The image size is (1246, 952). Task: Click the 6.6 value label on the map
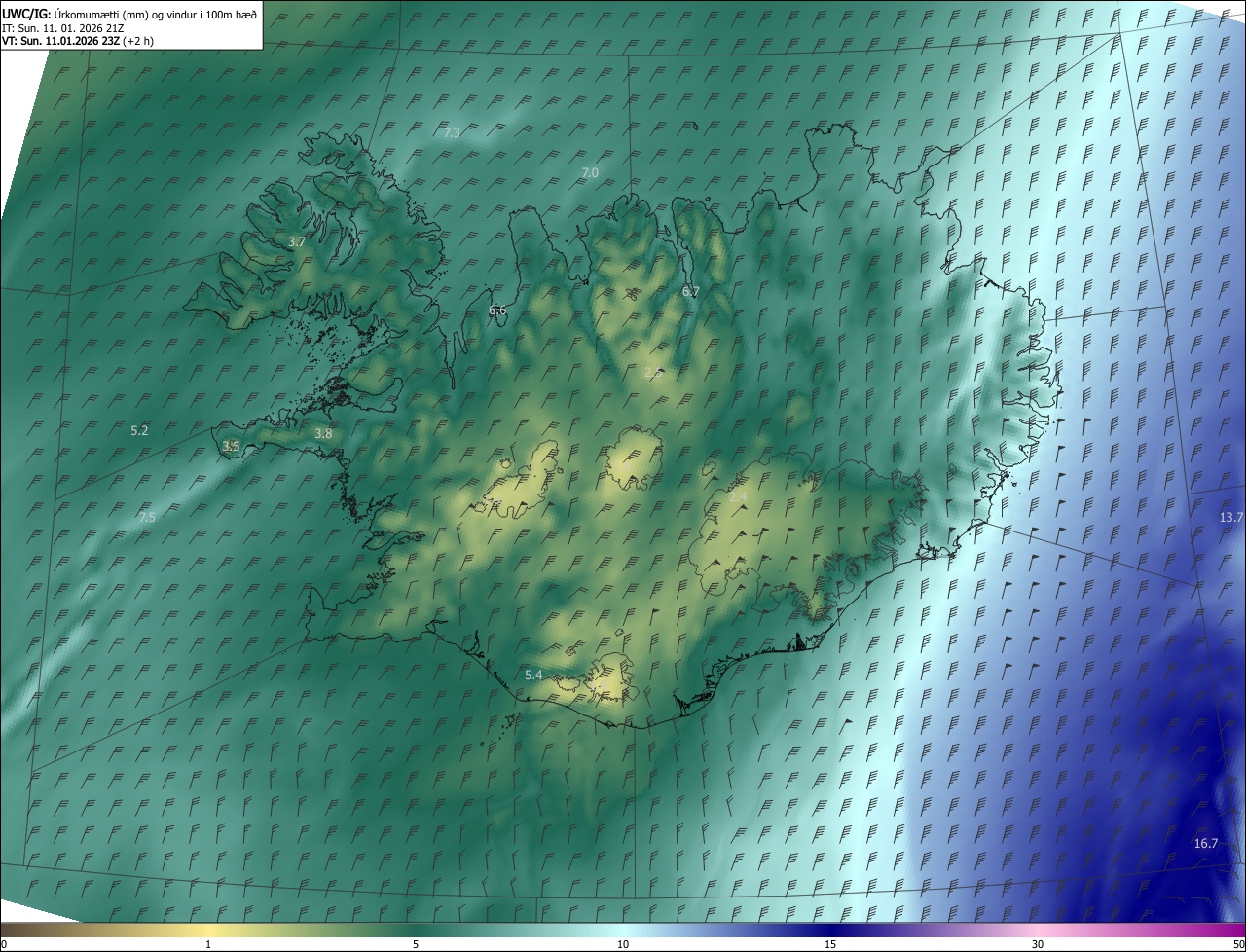click(497, 310)
